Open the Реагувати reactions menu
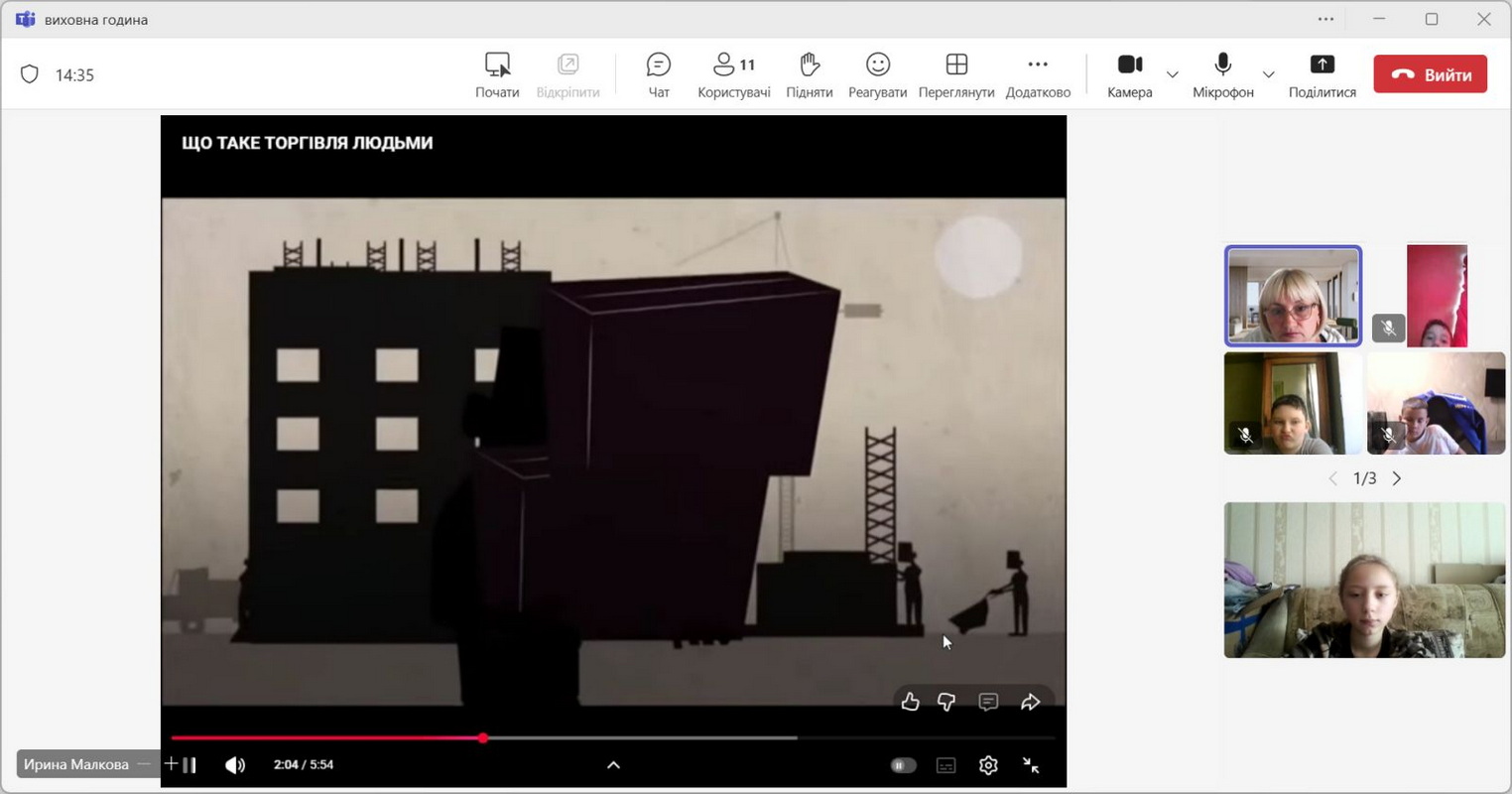Viewport: 1512px width, 794px height. click(x=877, y=75)
